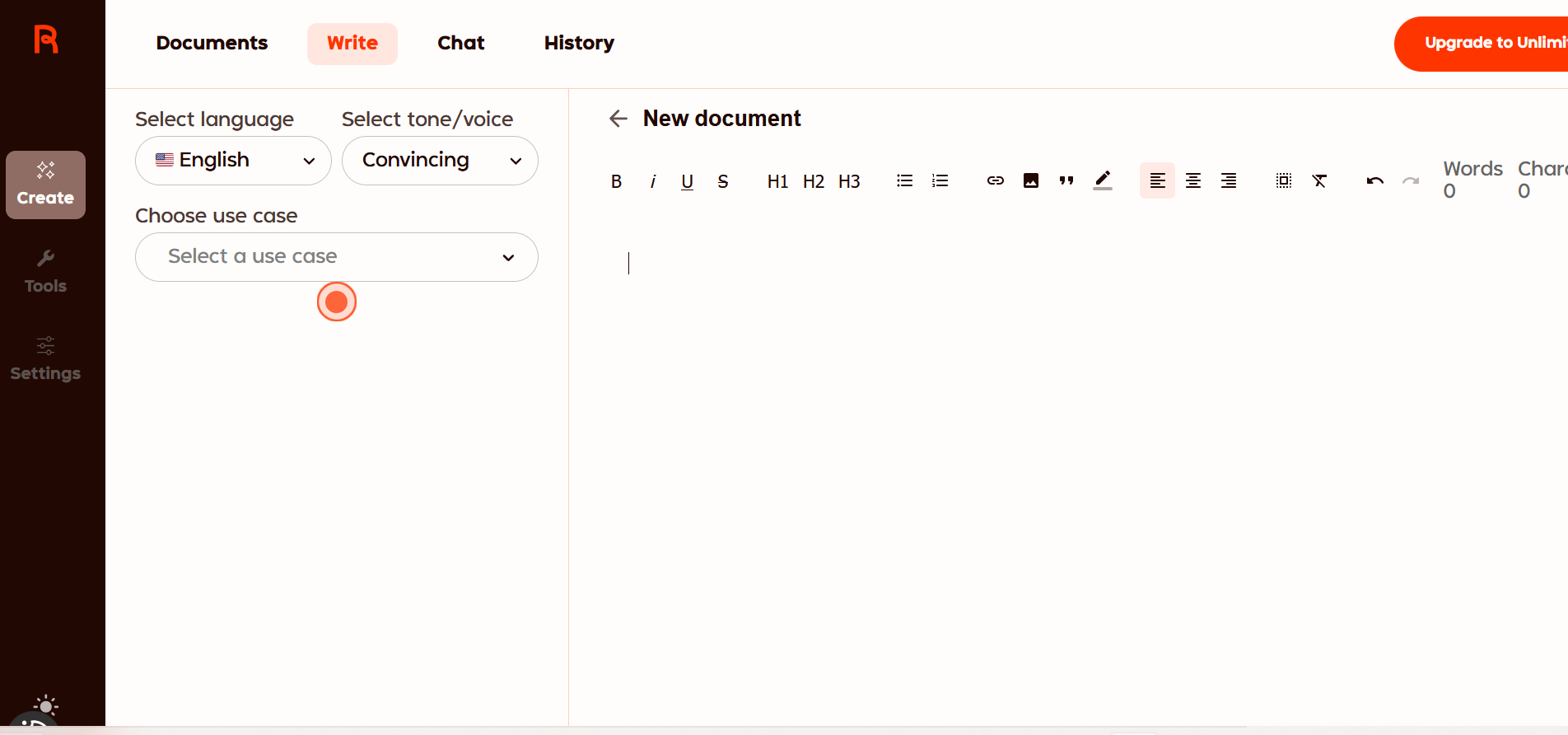Create a numbered list
Viewport: 1568px width, 735px height.
pyautogui.click(x=940, y=180)
